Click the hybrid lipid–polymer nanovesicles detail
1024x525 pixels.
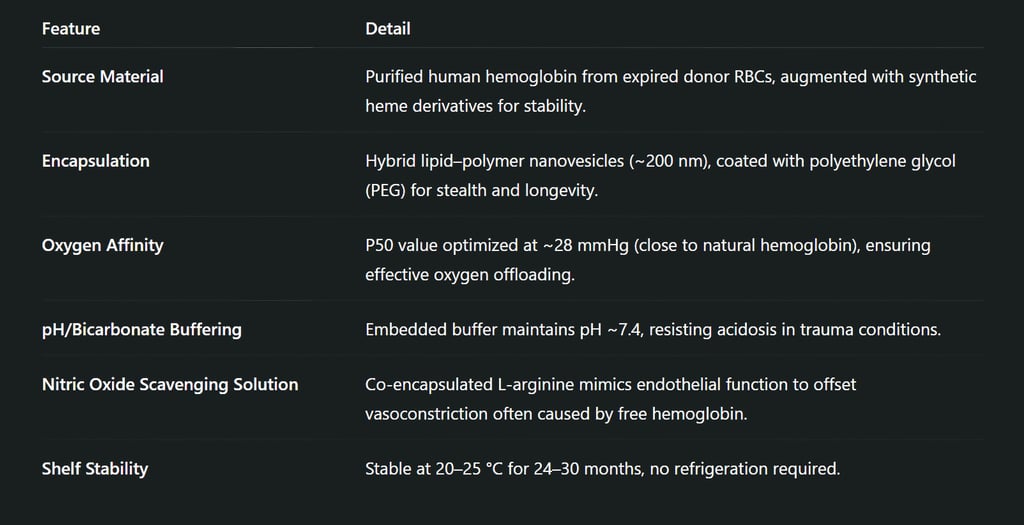click(660, 161)
